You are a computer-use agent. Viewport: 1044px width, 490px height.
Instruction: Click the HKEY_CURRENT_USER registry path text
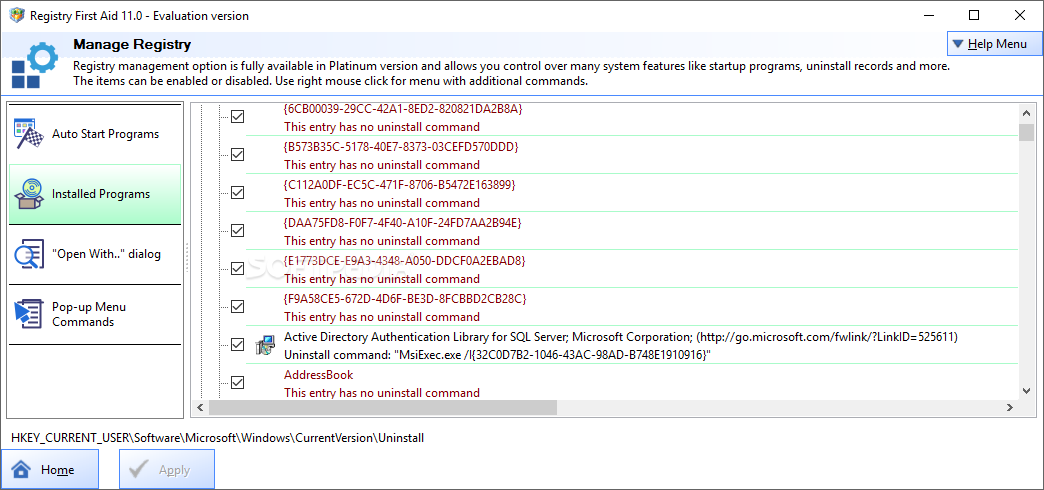tap(217, 437)
